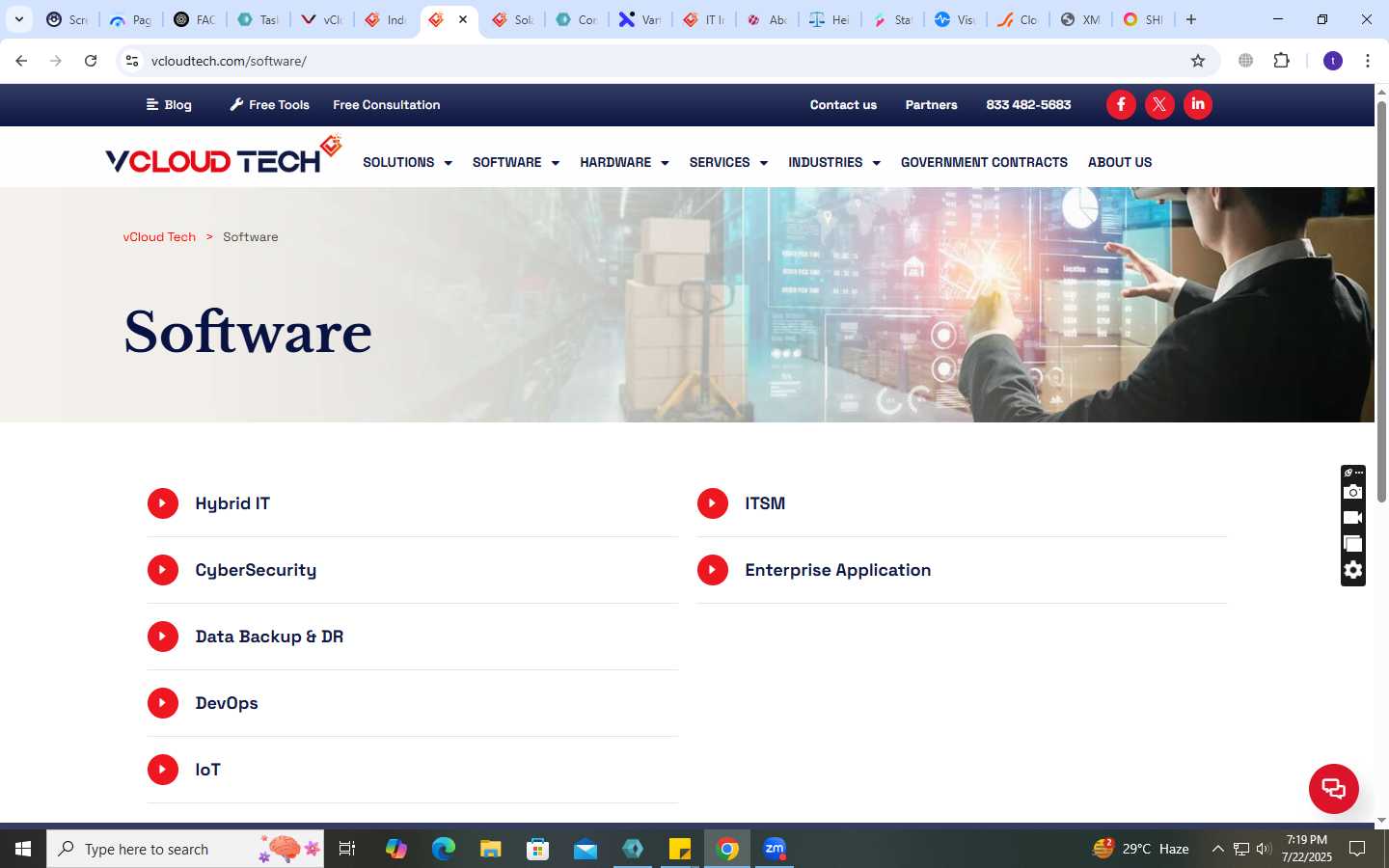1389x868 pixels.
Task: Open the red live chat bubble
Action: pos(1334,788)
